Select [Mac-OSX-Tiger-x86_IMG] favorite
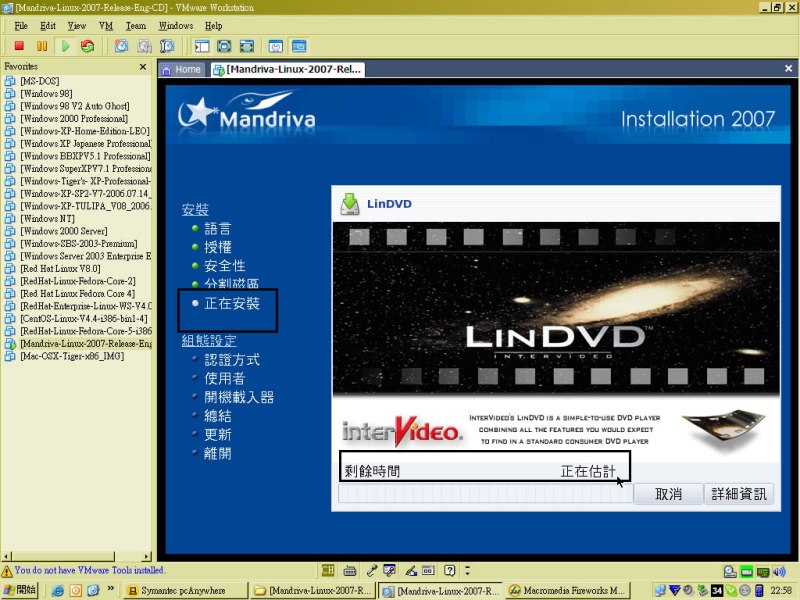800x600 pixels. 72,356
